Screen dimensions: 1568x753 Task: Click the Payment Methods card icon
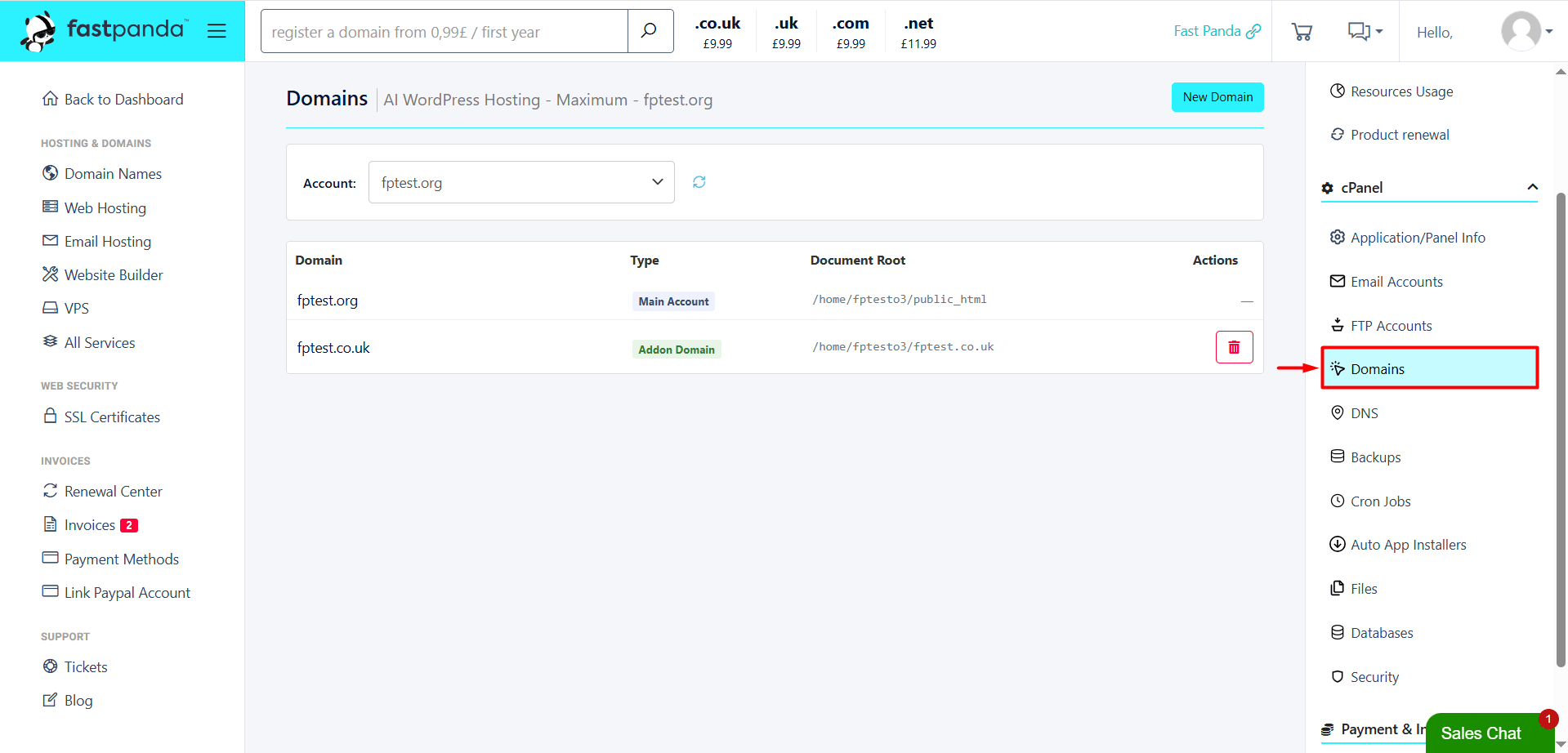click(50, 558)
